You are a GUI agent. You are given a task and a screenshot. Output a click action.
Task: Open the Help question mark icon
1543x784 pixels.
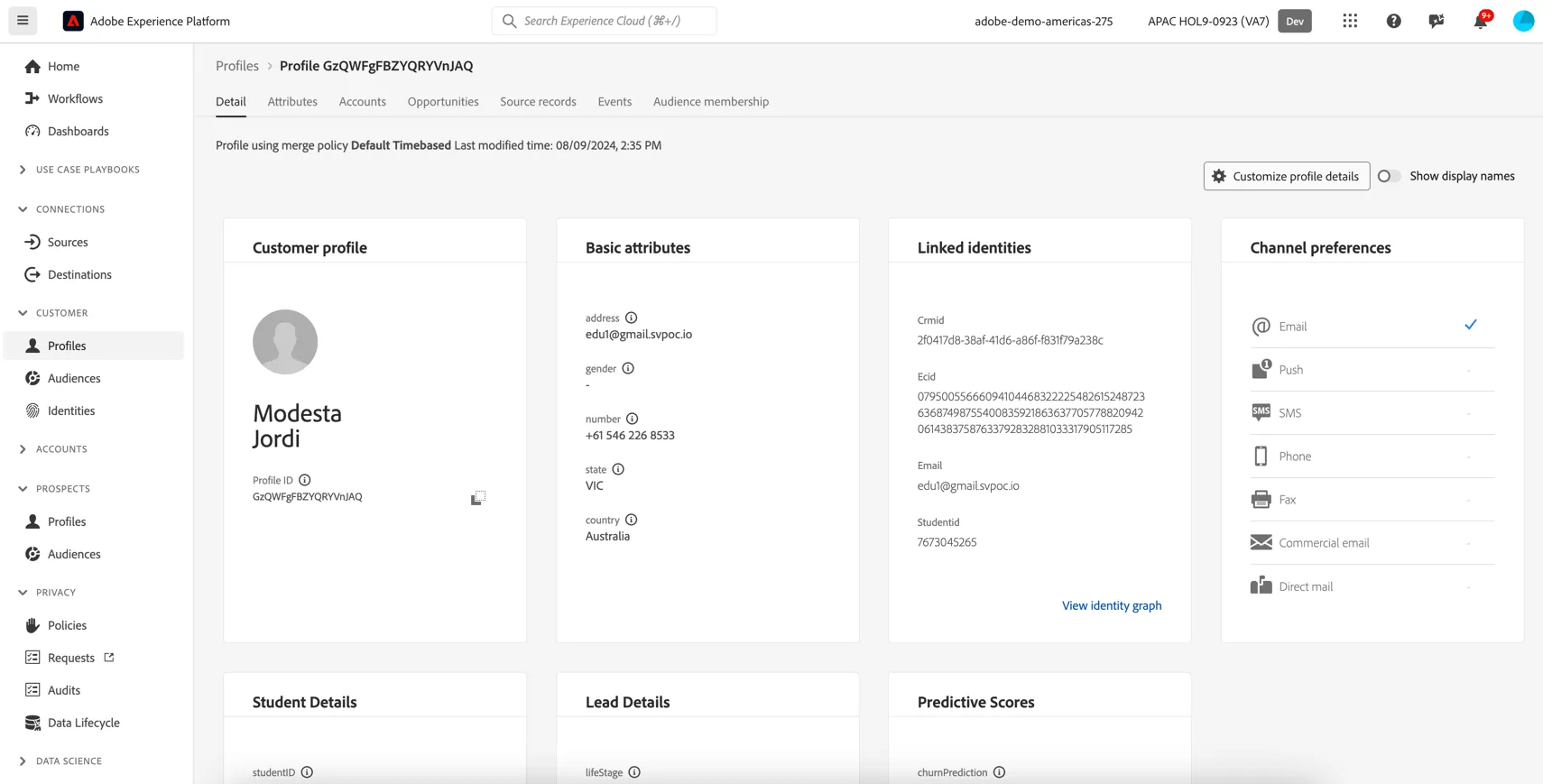[1393, 21]
